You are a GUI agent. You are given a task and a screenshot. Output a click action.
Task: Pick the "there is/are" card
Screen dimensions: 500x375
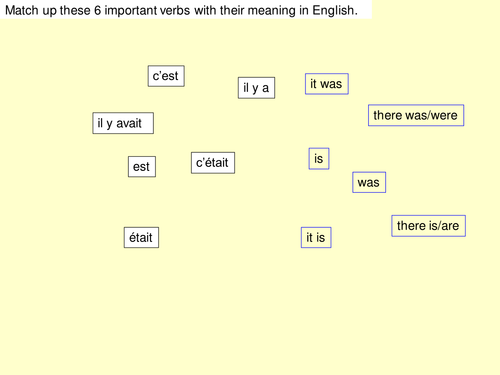pyautogui.click(x=428, y=226)
